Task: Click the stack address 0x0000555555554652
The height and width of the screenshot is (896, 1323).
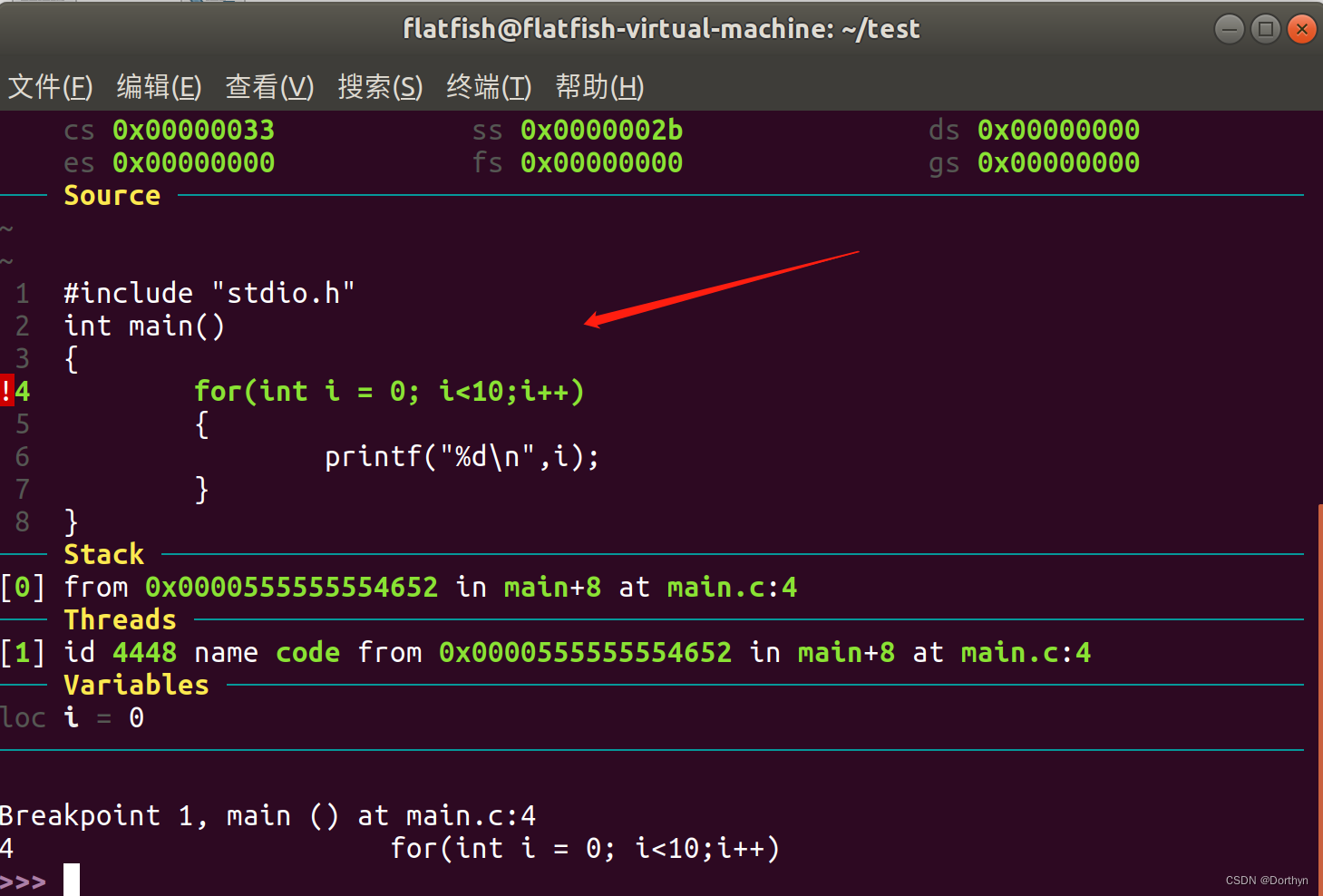Action: pos(292,587)
